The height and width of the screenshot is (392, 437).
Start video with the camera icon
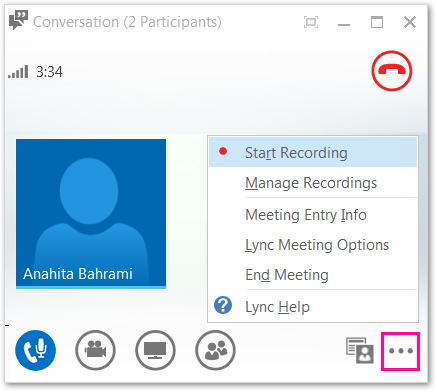pyautogui.click(x=95, y=350)
